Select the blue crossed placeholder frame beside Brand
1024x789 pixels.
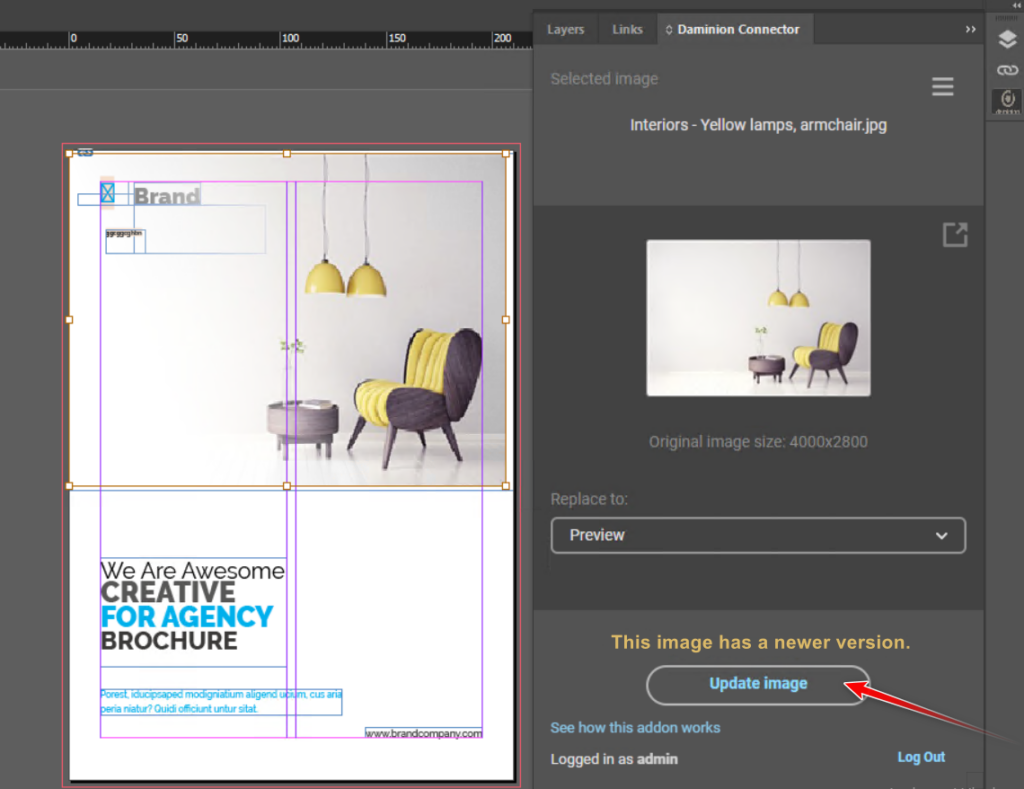point(107,193)
